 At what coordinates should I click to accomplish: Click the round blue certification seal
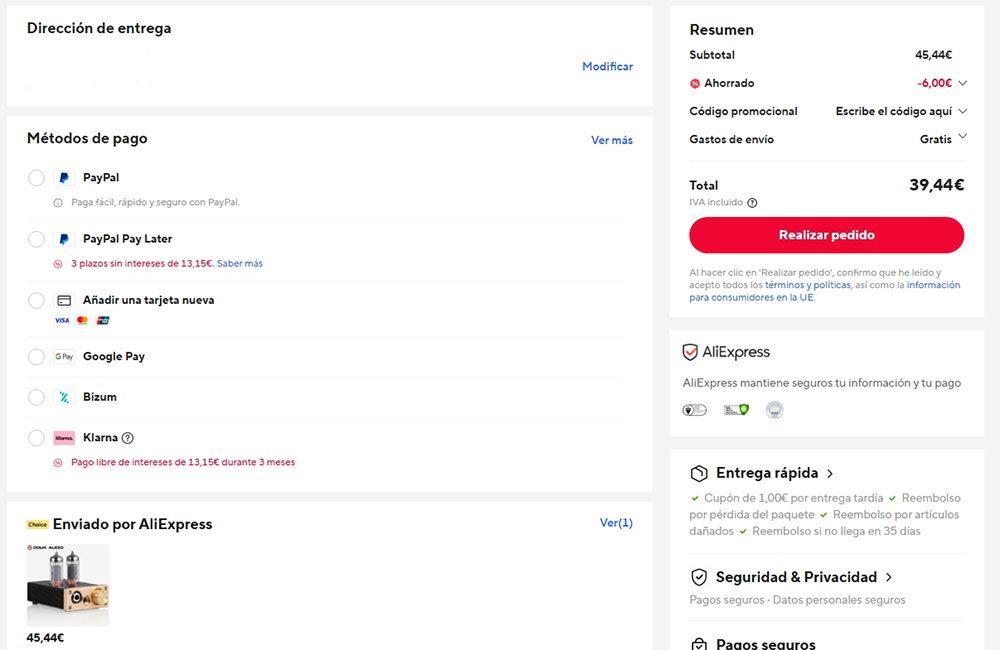tap(774, 410)
